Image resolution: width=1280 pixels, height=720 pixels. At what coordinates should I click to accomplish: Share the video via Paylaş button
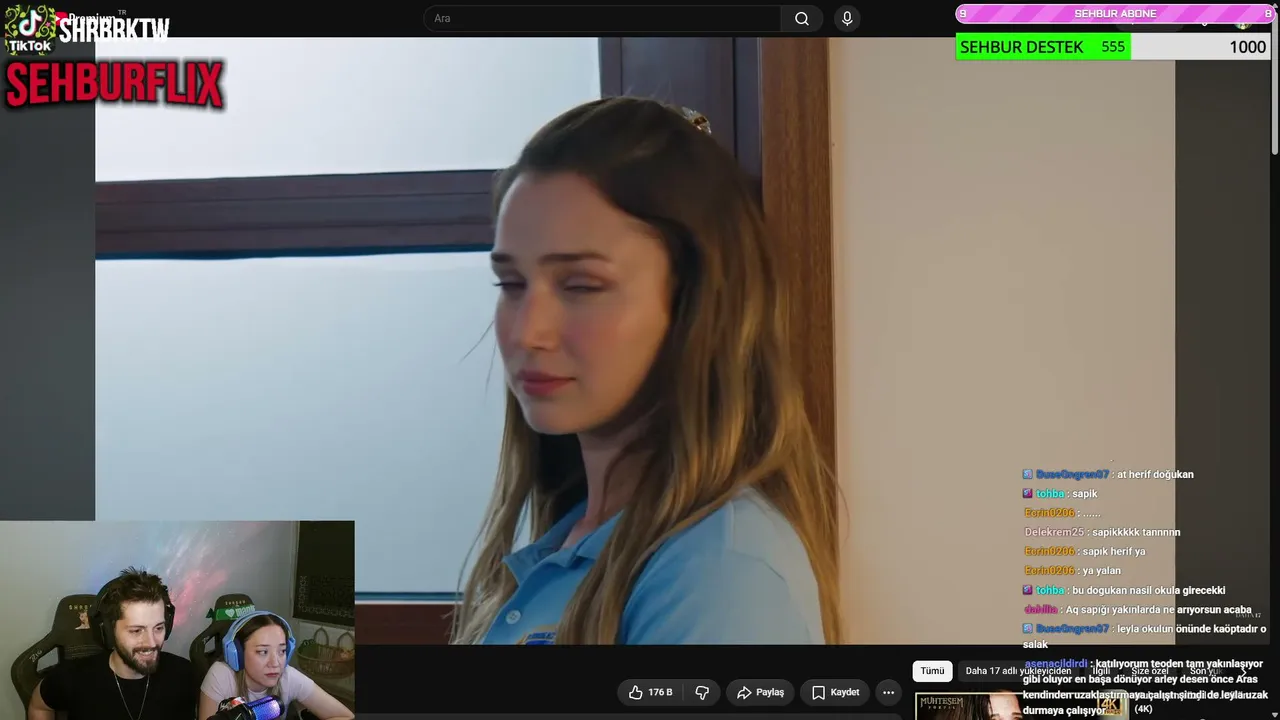point(760,692)
